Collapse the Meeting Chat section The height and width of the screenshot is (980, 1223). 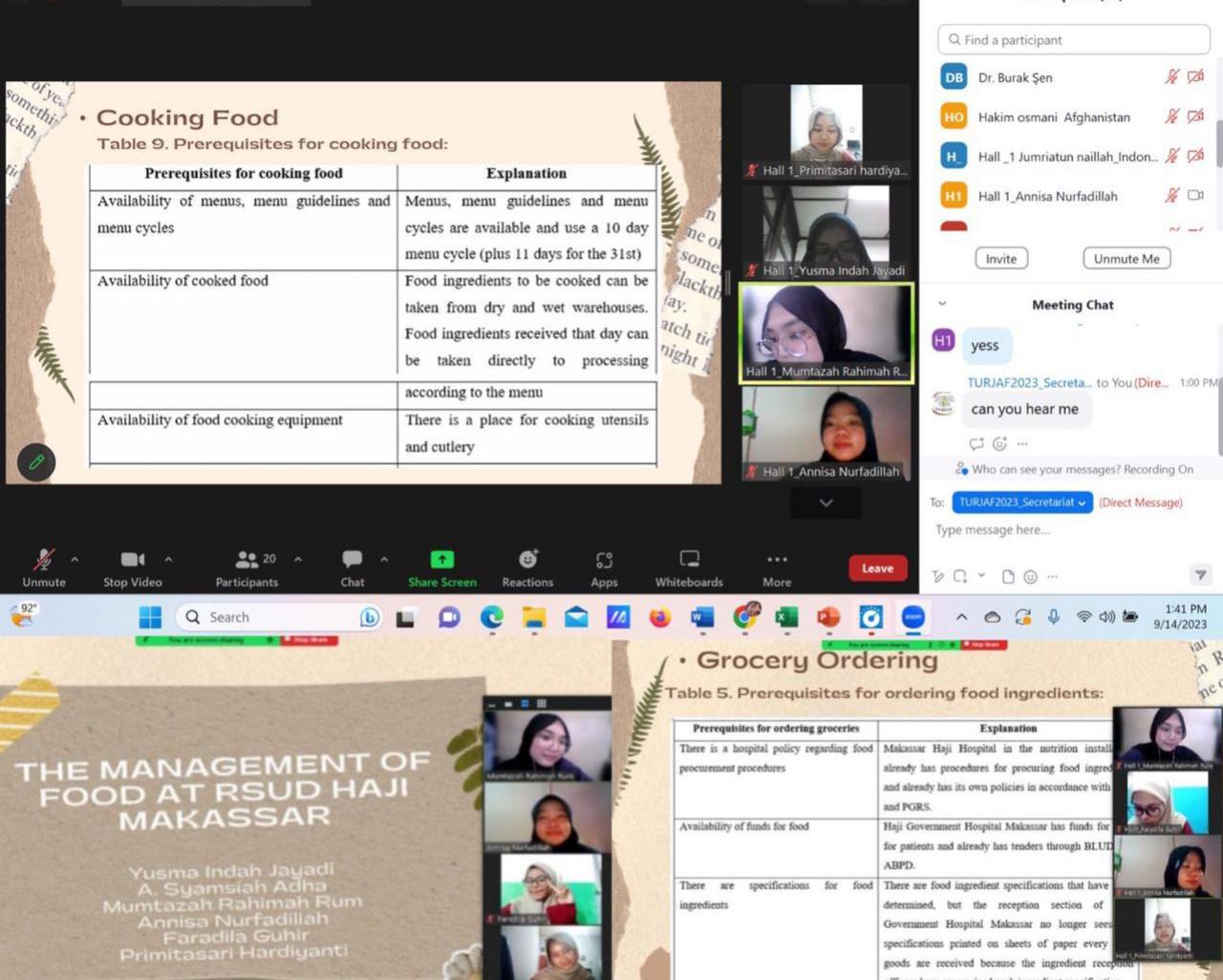tap(942, 304)
